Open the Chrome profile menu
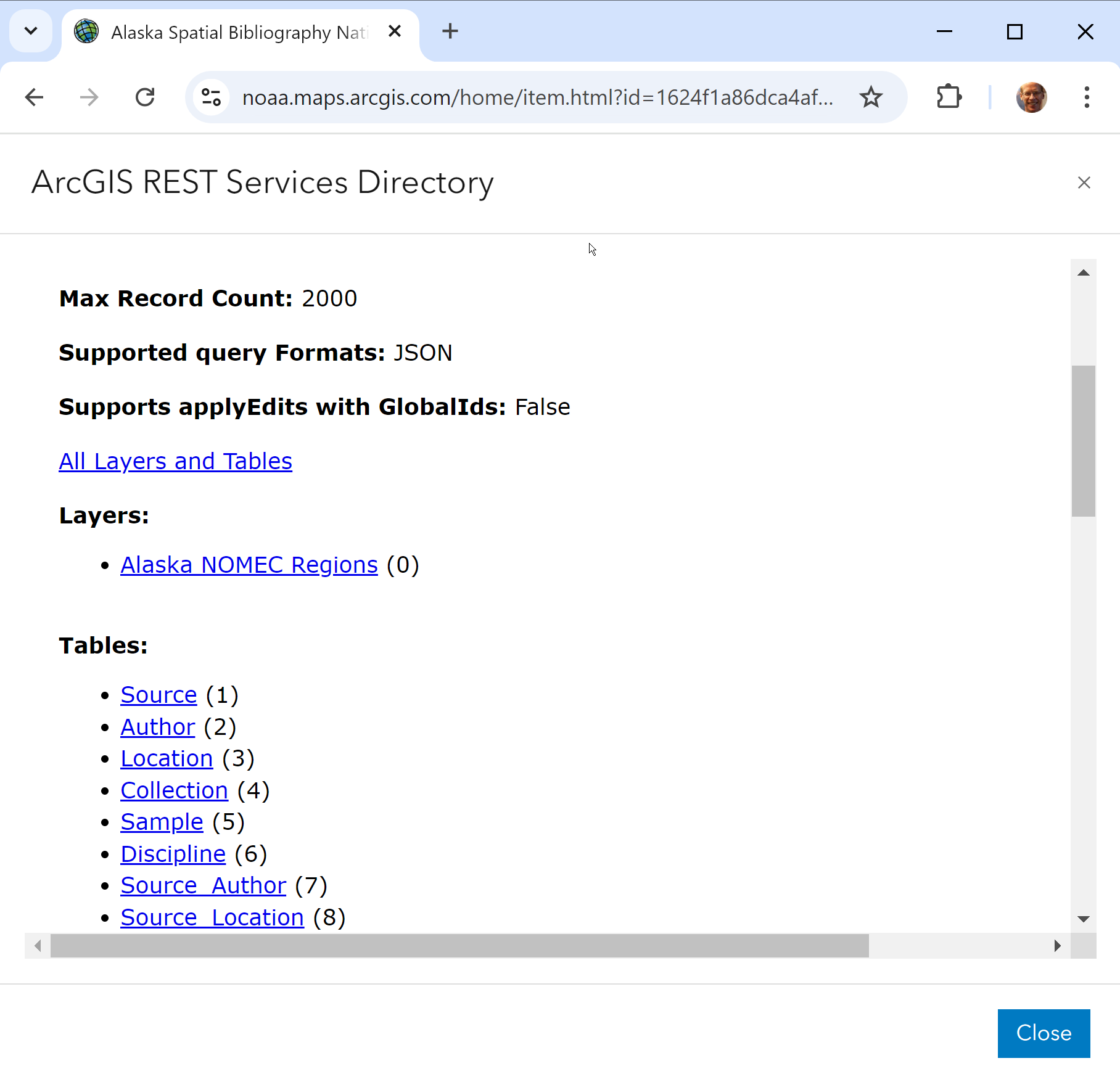 1031,97
